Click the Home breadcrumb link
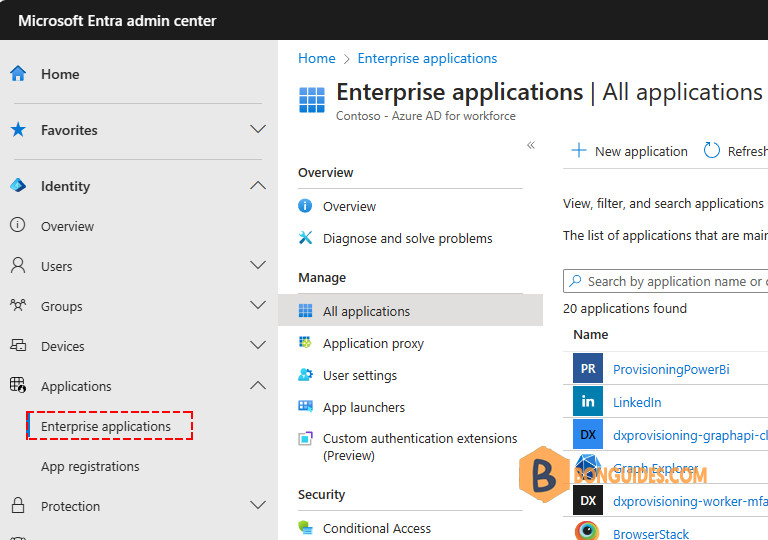768x540 pixels. pyautogui.click(x=317, y=58)
